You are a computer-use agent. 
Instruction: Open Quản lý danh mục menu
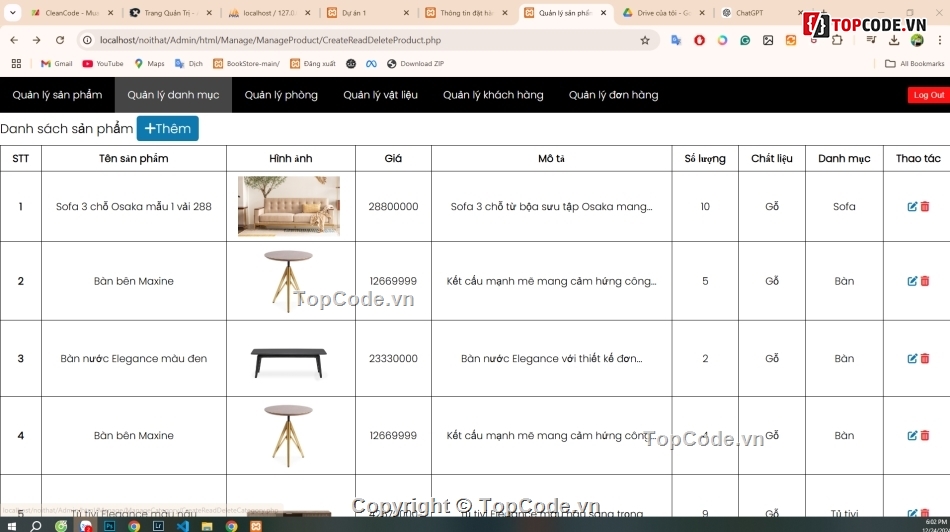pyautogui.click(x=173, y=95)
